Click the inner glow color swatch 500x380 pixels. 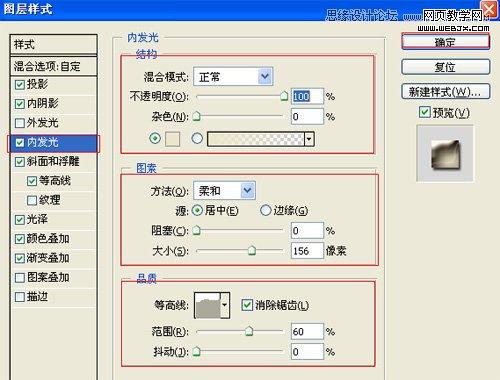(173, 139)
